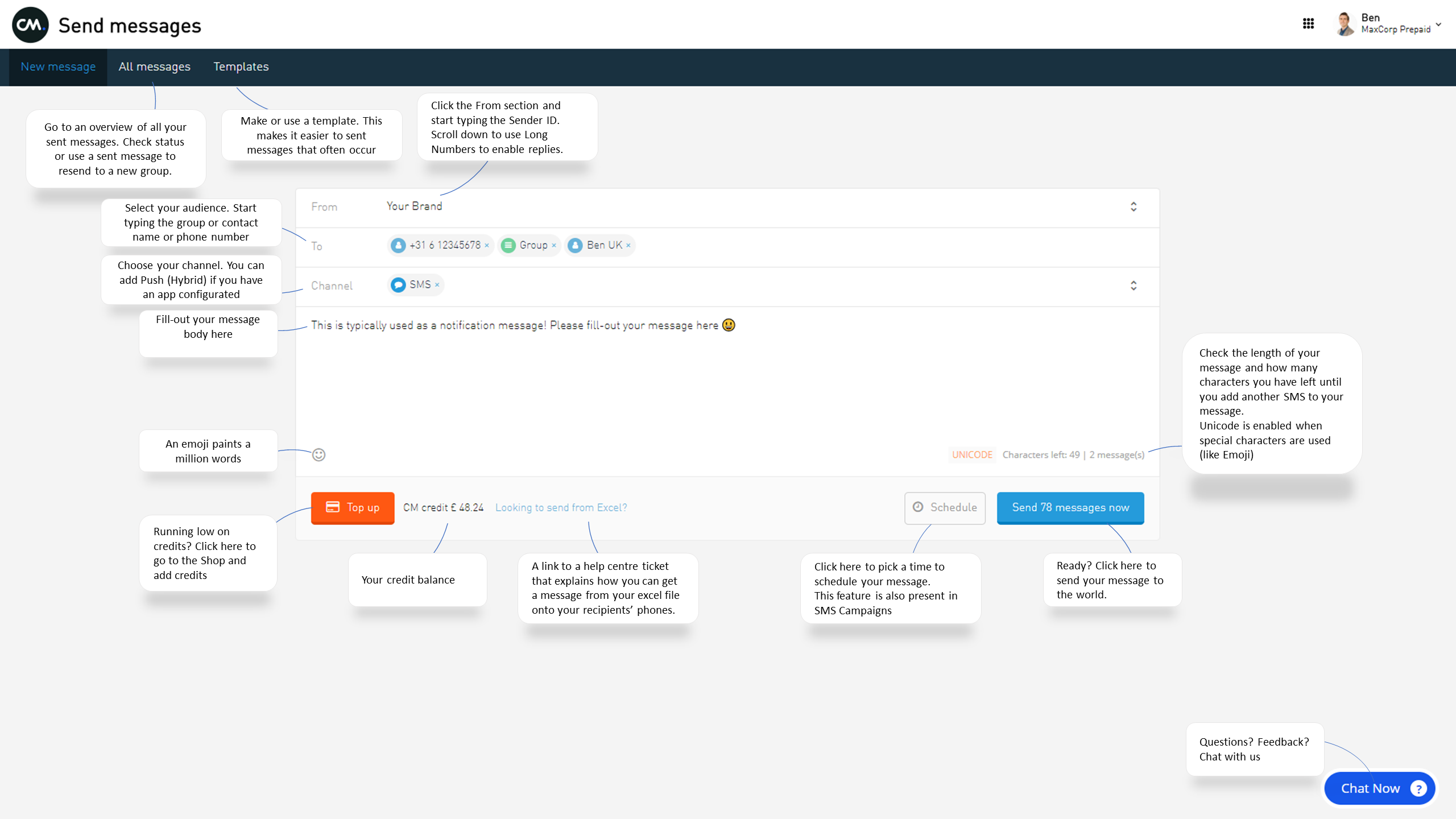1456x819 pixels.
Task: Remove the +31 6 12345678 recipient
Action: [x=487, y=246]
